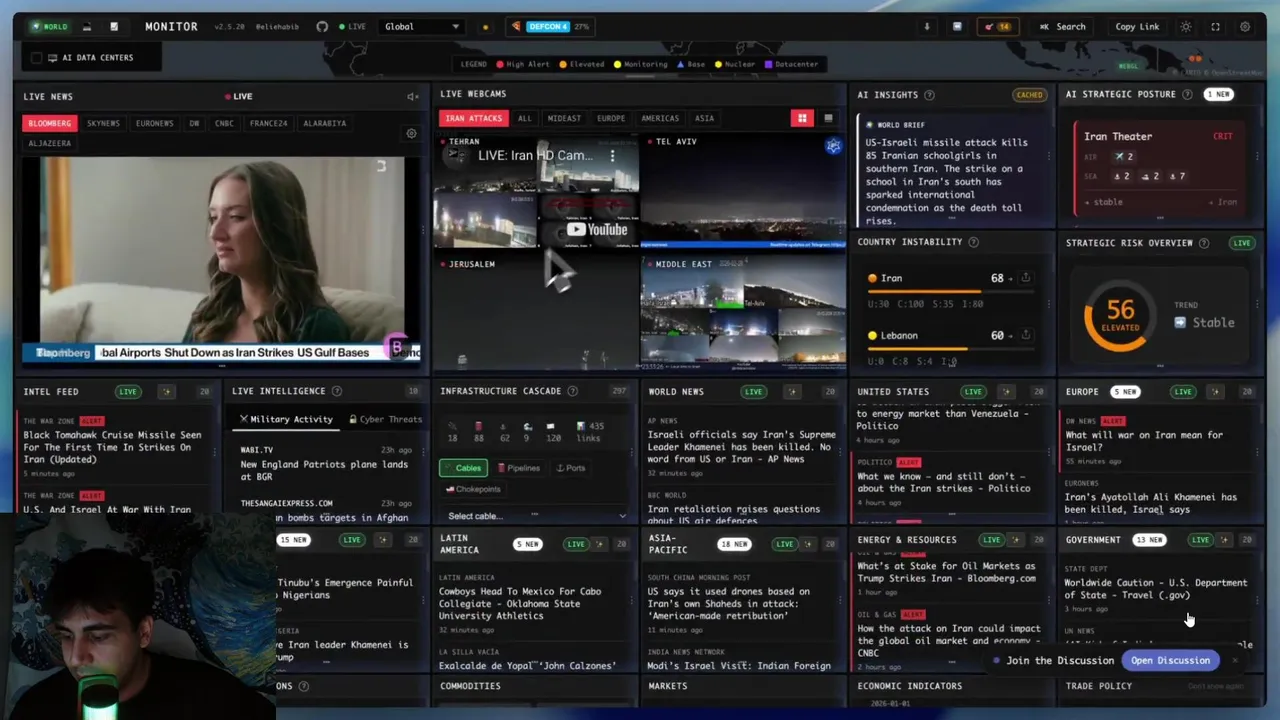Click the Strategic Risk gauge showing 56
The height and width of the screenshot is (720, 1280).
click(1120, 315)
